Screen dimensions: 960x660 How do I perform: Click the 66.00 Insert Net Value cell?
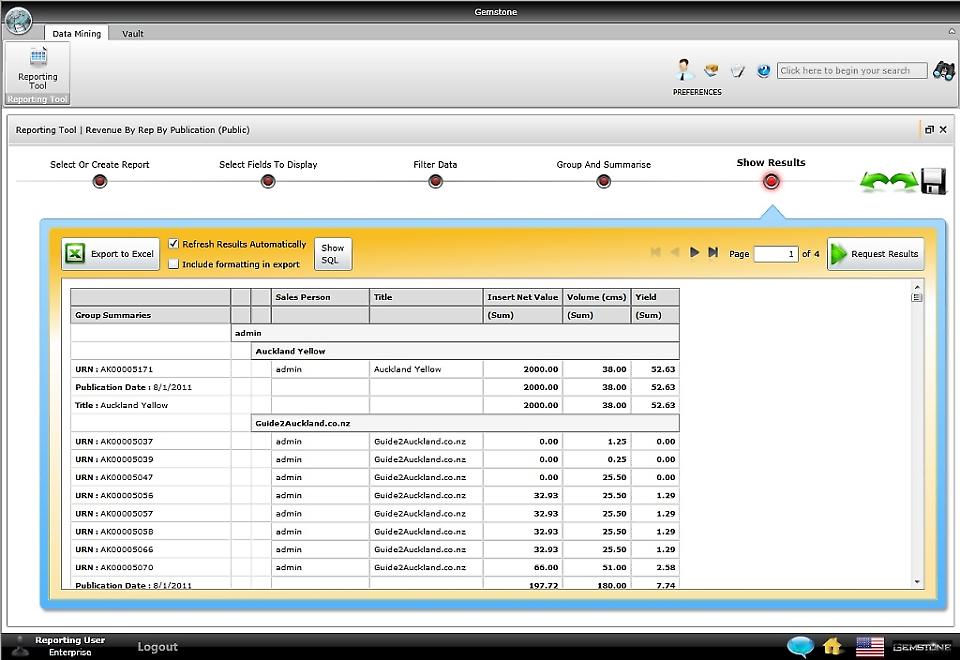(523, 568)
